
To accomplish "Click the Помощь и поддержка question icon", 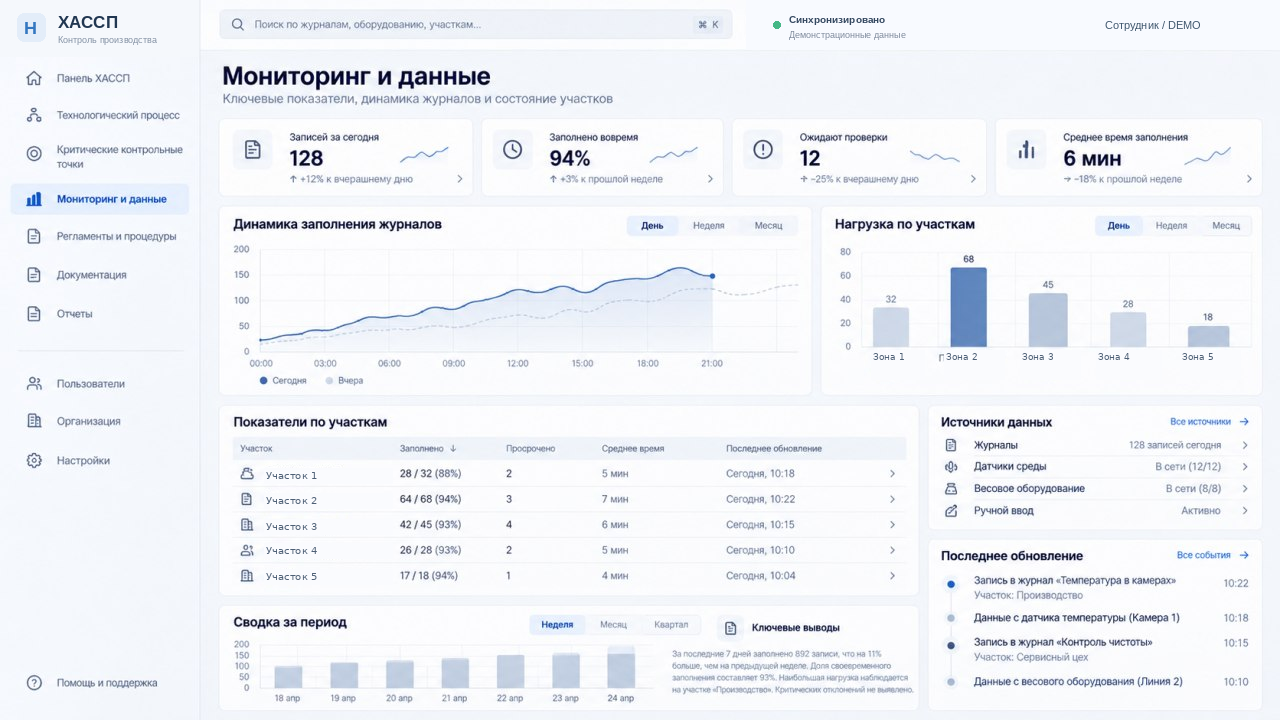I will (34, 683).
